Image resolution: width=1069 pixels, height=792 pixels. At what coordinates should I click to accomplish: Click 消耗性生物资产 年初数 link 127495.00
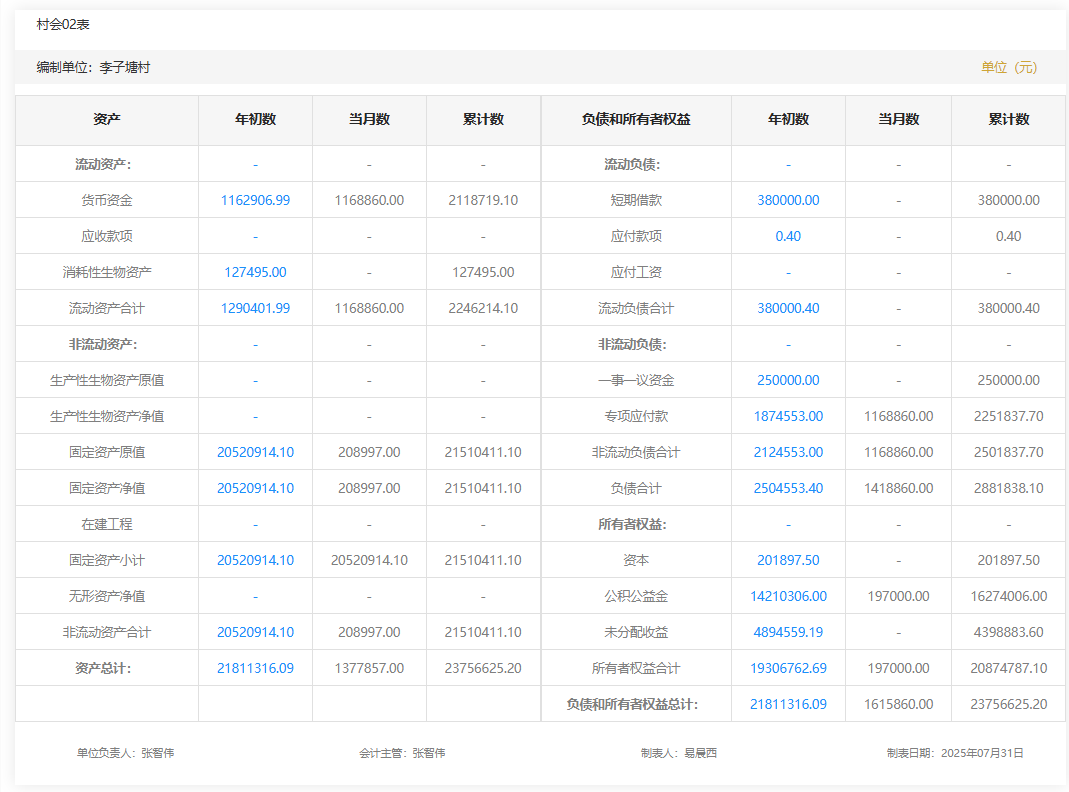coord(255,272)
